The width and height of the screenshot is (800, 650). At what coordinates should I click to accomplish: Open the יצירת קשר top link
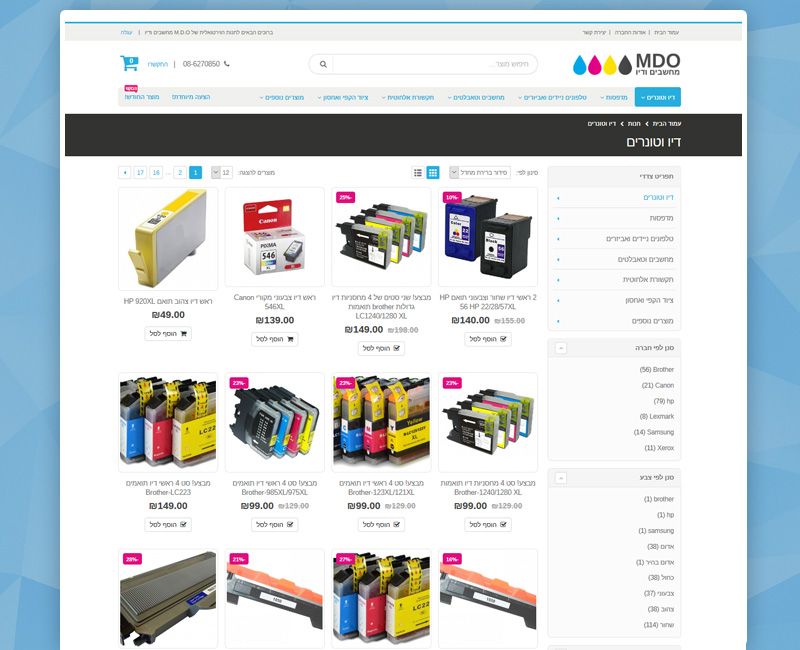coord(594,32)
